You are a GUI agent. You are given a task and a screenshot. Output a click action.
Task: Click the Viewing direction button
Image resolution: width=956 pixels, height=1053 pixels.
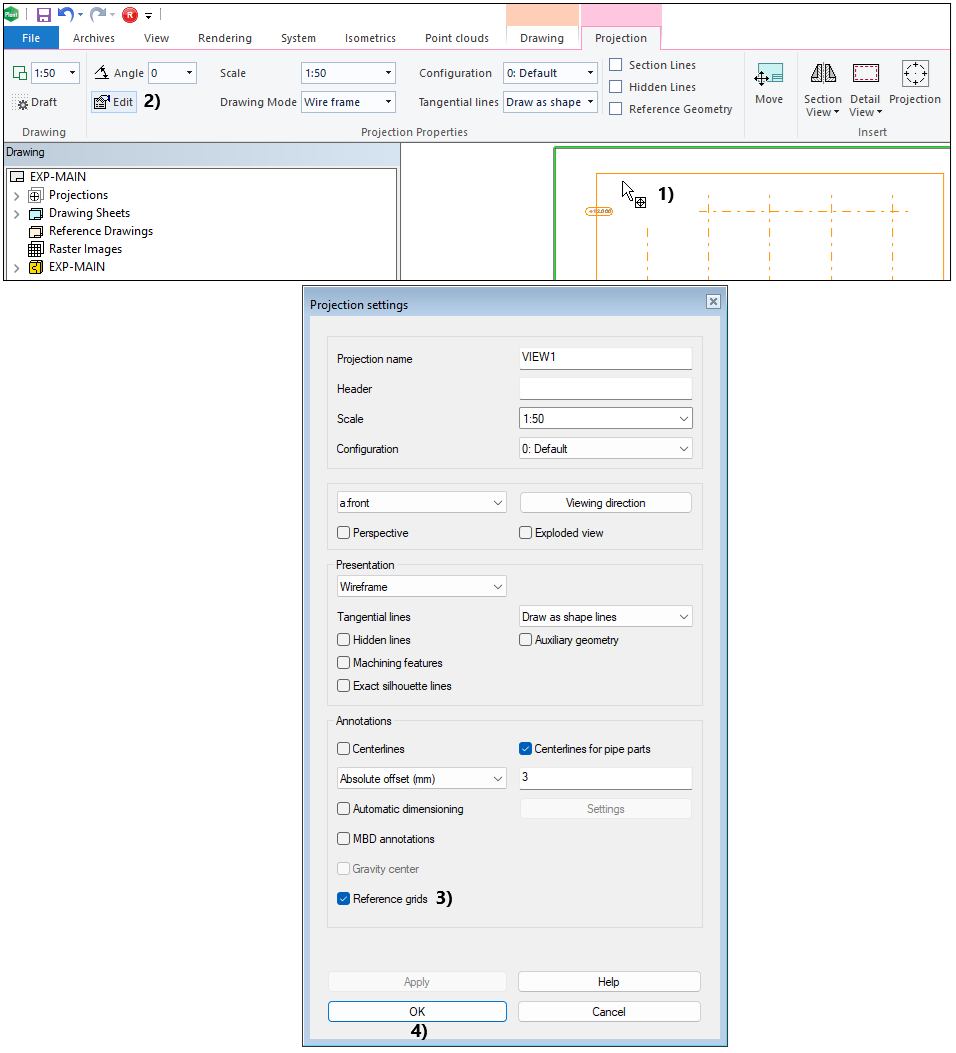[x=605, y=503]
